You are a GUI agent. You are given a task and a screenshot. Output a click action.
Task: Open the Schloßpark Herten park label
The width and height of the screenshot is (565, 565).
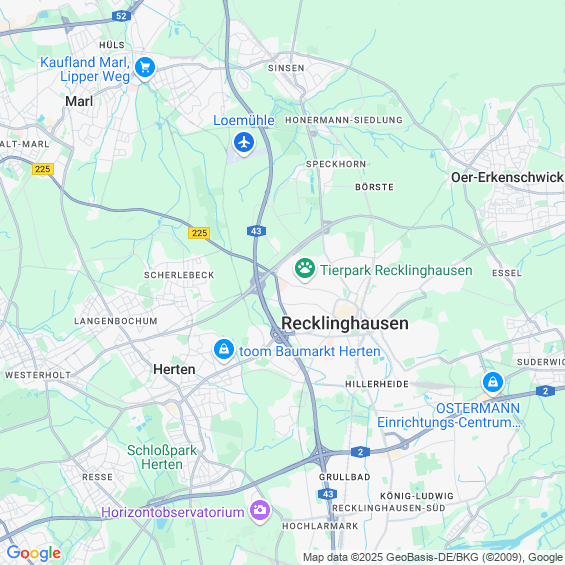(x=162, y=457)
